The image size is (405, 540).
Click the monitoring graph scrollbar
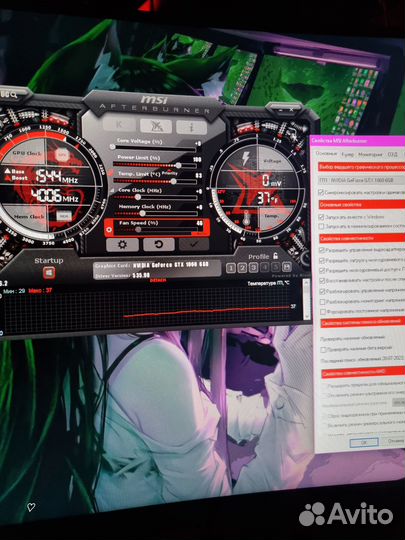[307, 300]
